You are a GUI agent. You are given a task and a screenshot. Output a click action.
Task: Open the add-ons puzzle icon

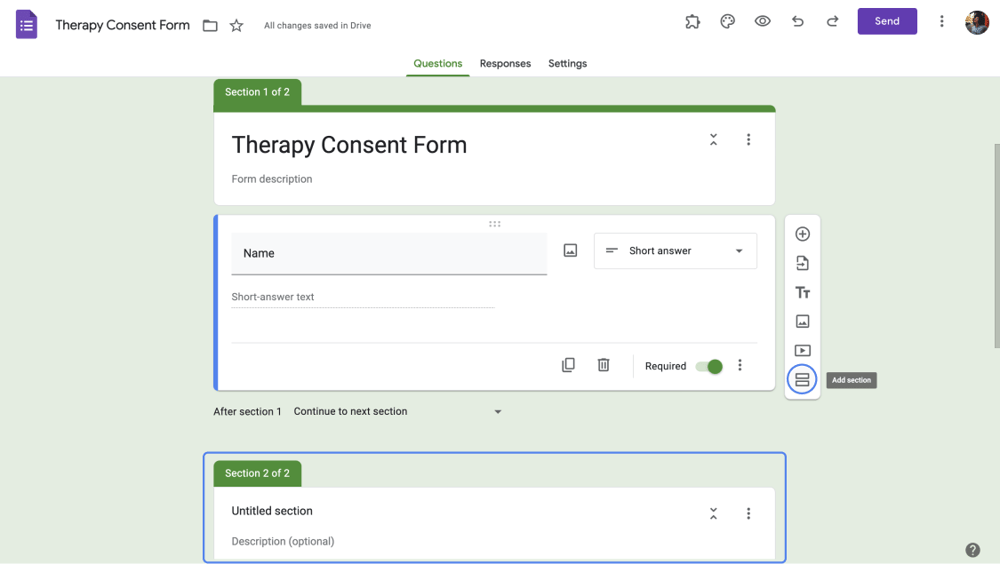(692, 21)
